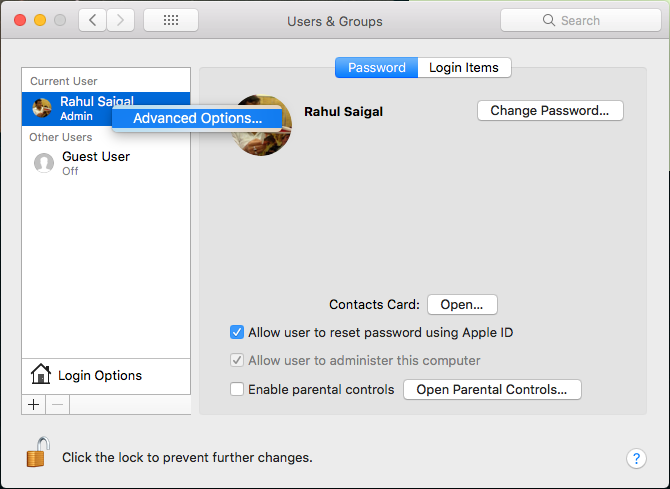
Task: Open help with the question mark button
Action: [636, 458]
